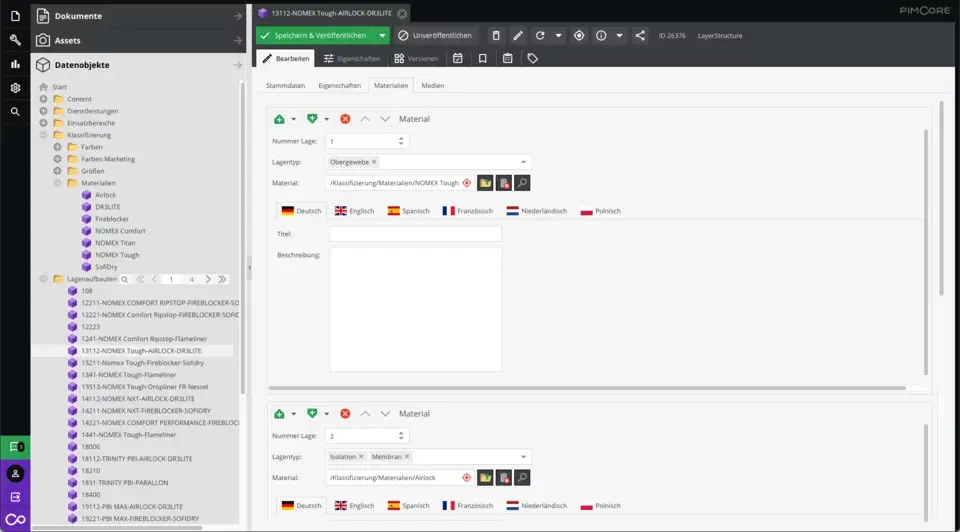Click the horizontal scrollbar below first Material block
The width and height of the screenshot is (960, 532).
pyautogui.click(x=587, y=388)
